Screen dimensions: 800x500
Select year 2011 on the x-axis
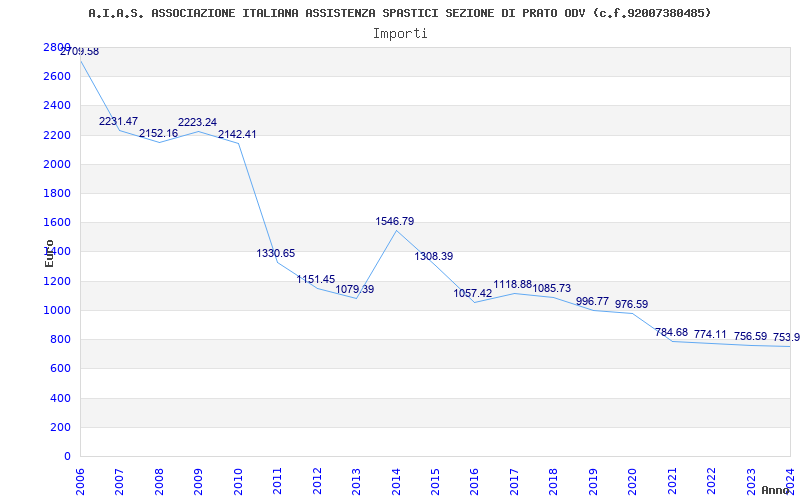click(x=278, y=482)
